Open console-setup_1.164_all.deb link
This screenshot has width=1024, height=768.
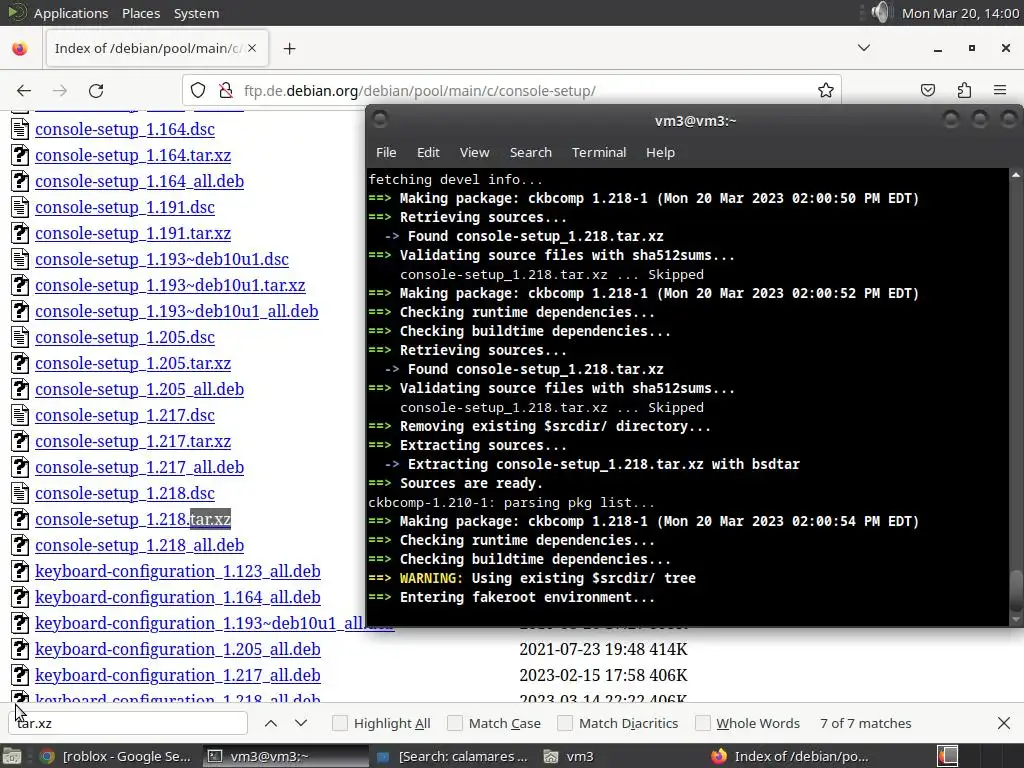(139, 182)
